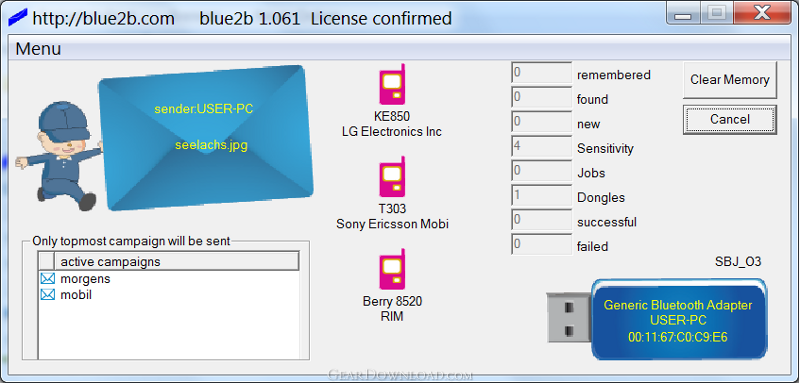Click the sender:USER-PC text
The width and height of the screenshot is (800, 383).
click(x=204, y=109)
